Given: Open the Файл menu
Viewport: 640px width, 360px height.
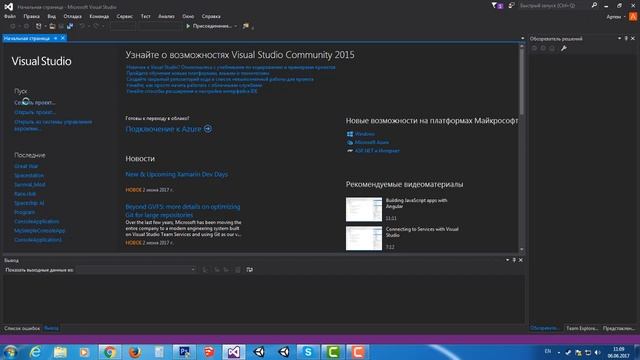Looking at the screenshot, I should click(x=10, y=16).
